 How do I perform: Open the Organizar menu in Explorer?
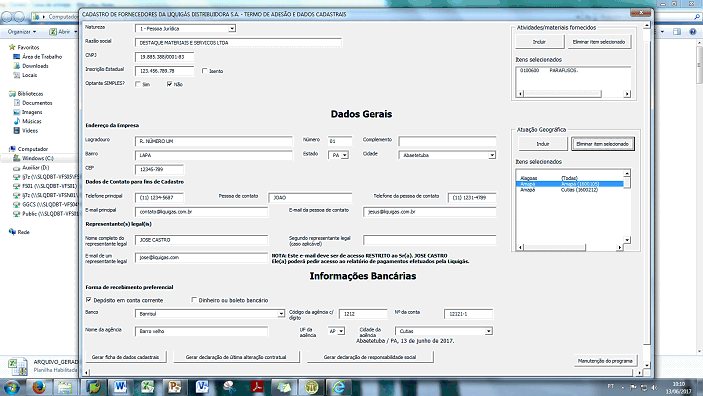click(x=22, y=32)
